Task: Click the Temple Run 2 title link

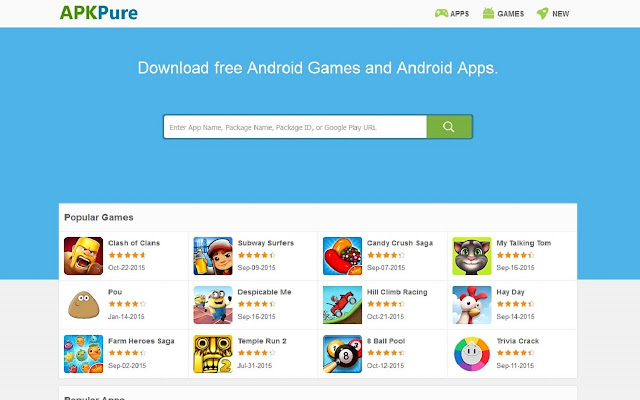Action: click(x=262, y=341)
